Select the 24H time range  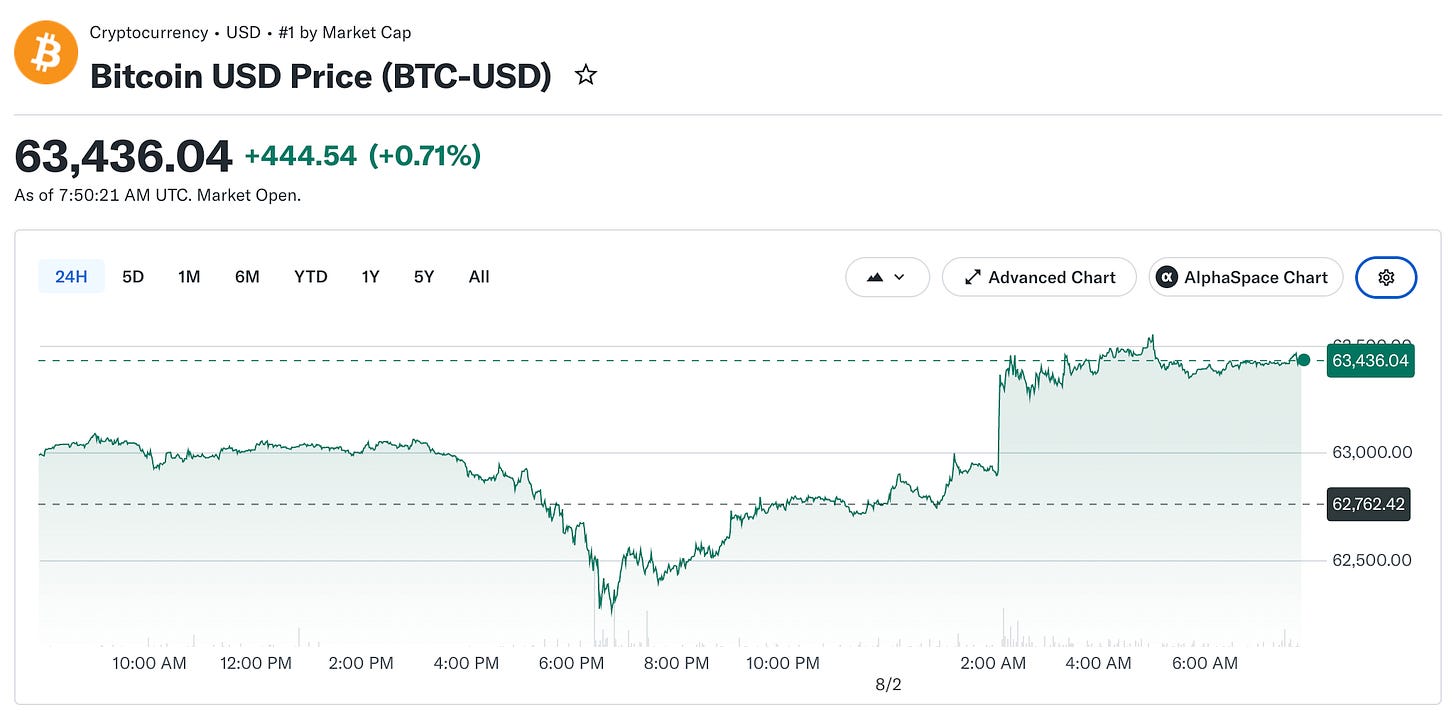(x=71, y=277)
